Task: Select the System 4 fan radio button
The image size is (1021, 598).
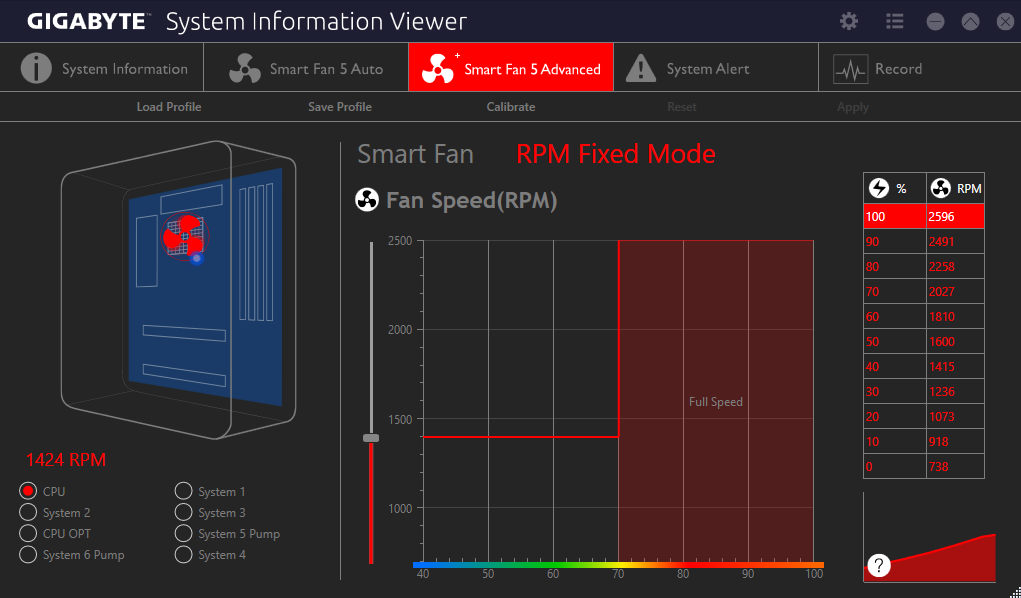Action: point(184,554)
